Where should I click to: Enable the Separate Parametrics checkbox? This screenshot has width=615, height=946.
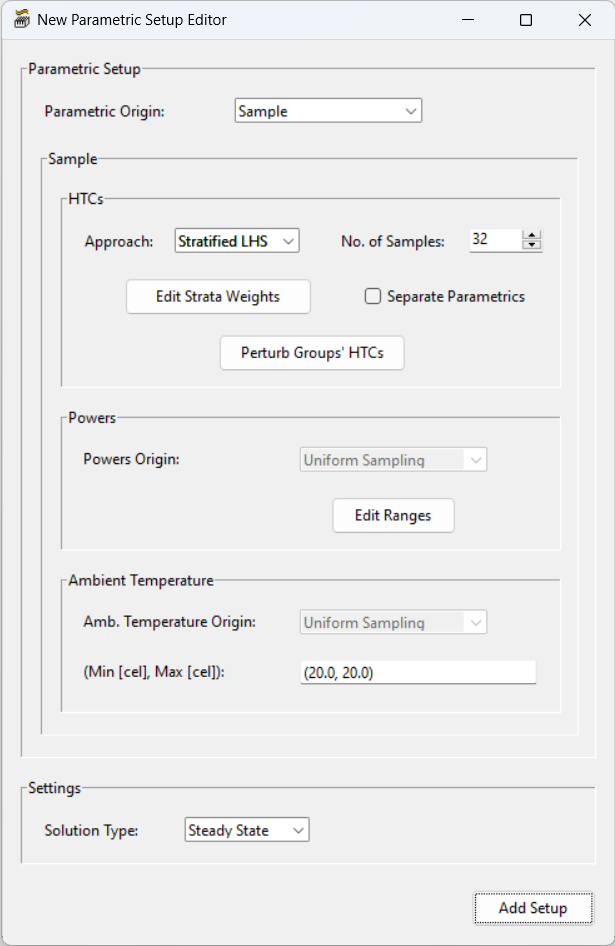(373, 296)
